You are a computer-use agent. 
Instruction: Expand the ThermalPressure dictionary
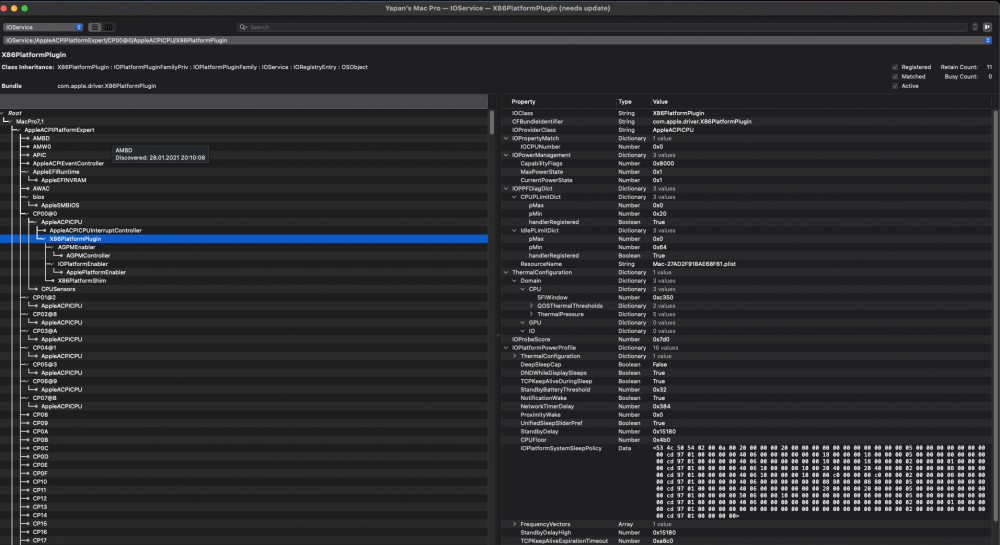pos(531,314)
